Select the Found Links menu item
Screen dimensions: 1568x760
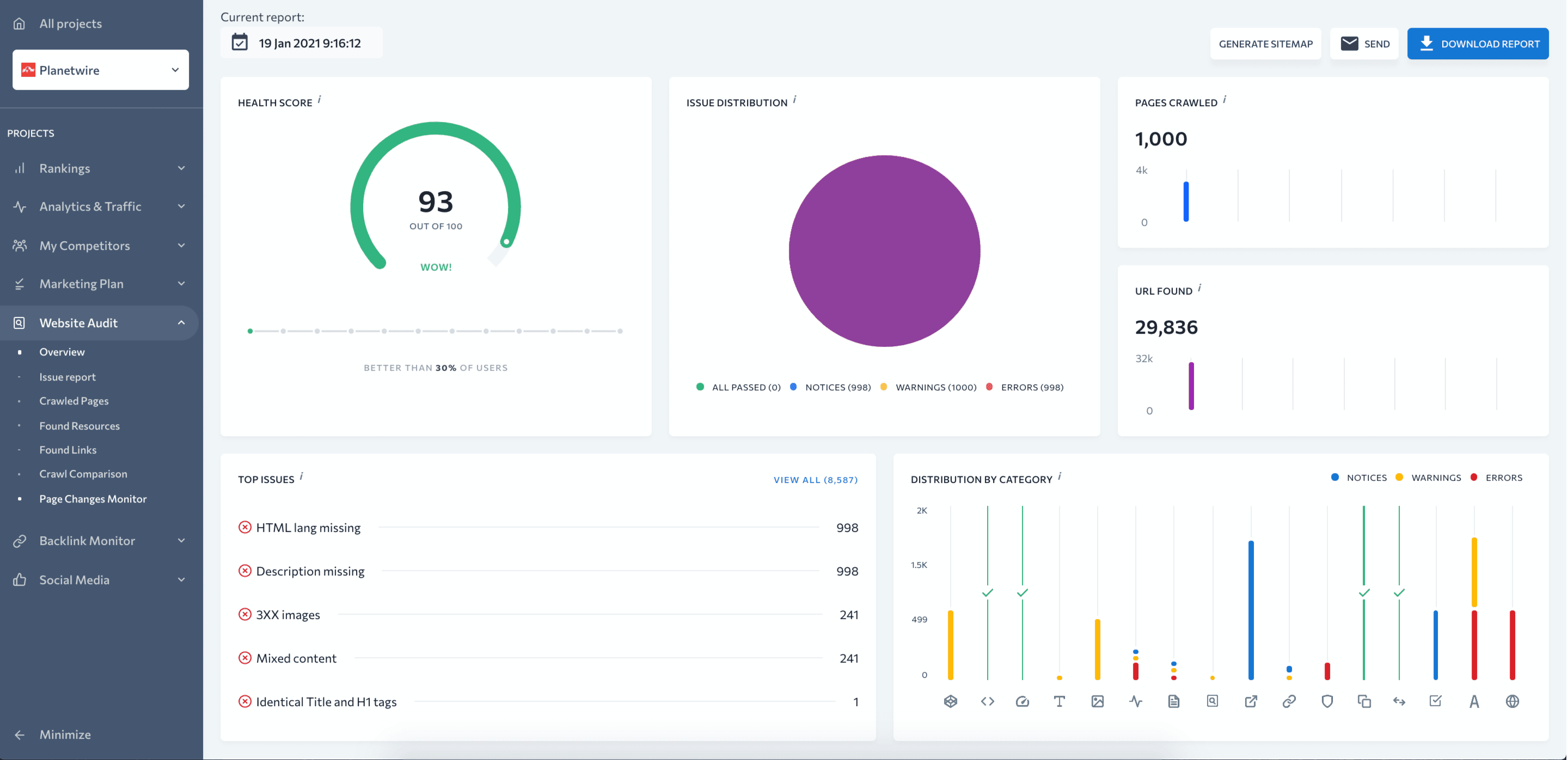click(x=67, y=449)
